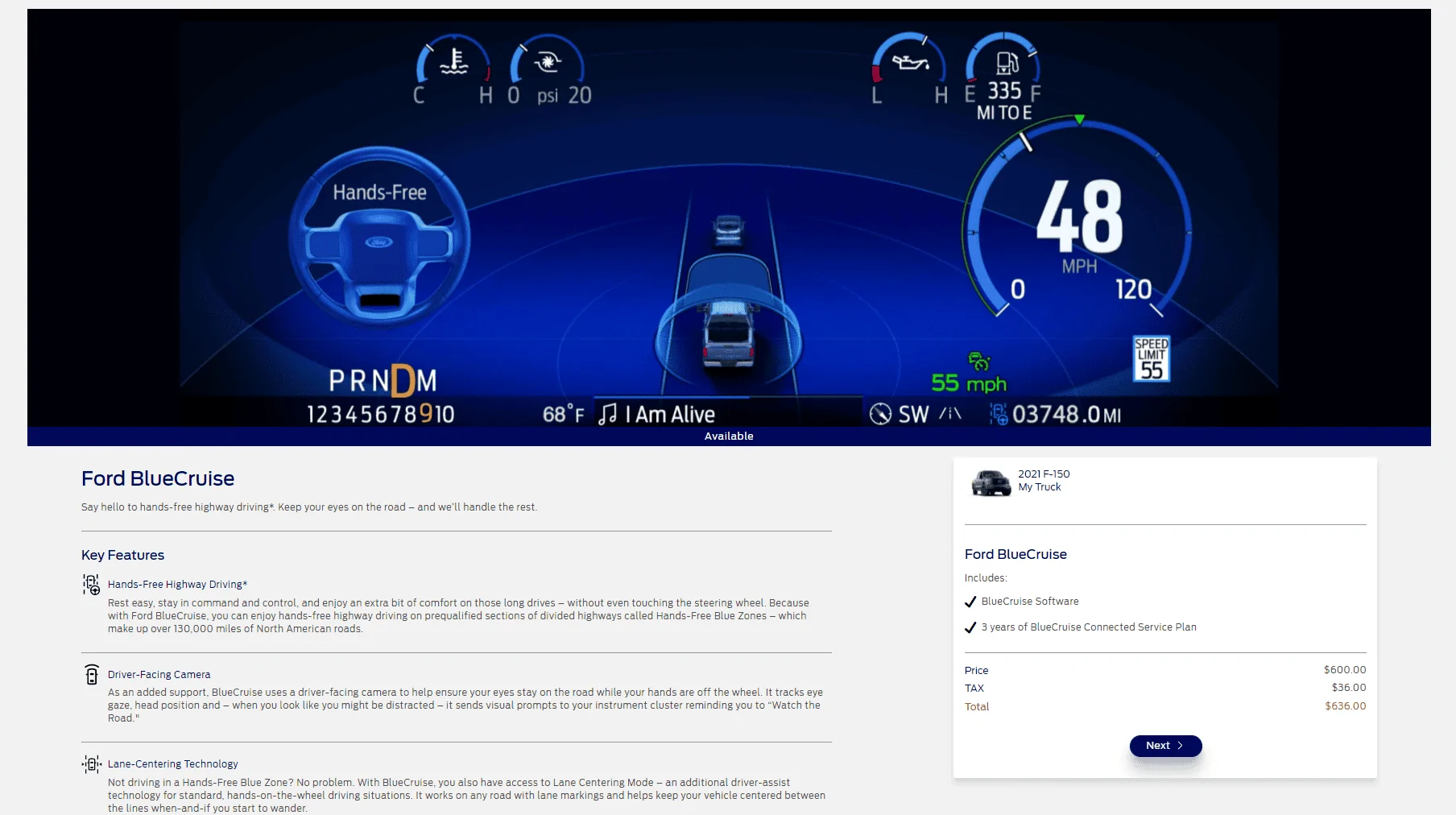Click the oil pressure gauge icon
This screenshot has height=815, width=1456.
[910, 61]
